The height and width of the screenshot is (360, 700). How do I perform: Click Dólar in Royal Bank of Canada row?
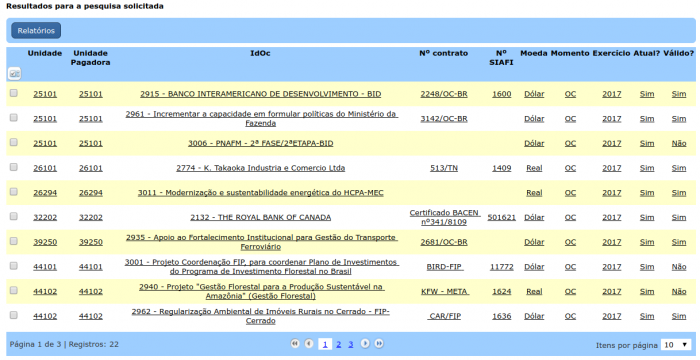coord(534,218)
